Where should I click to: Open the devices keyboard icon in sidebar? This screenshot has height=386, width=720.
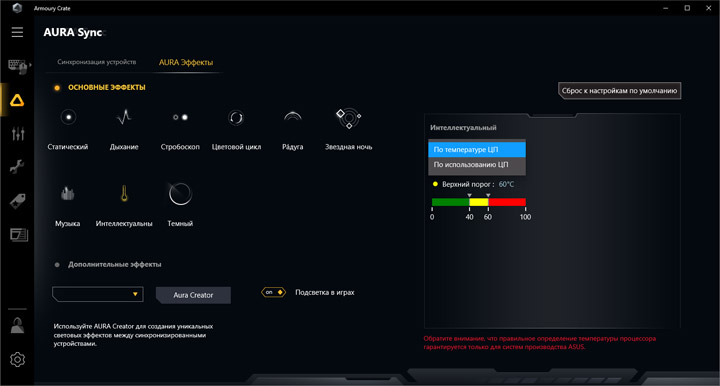(17, 66)
